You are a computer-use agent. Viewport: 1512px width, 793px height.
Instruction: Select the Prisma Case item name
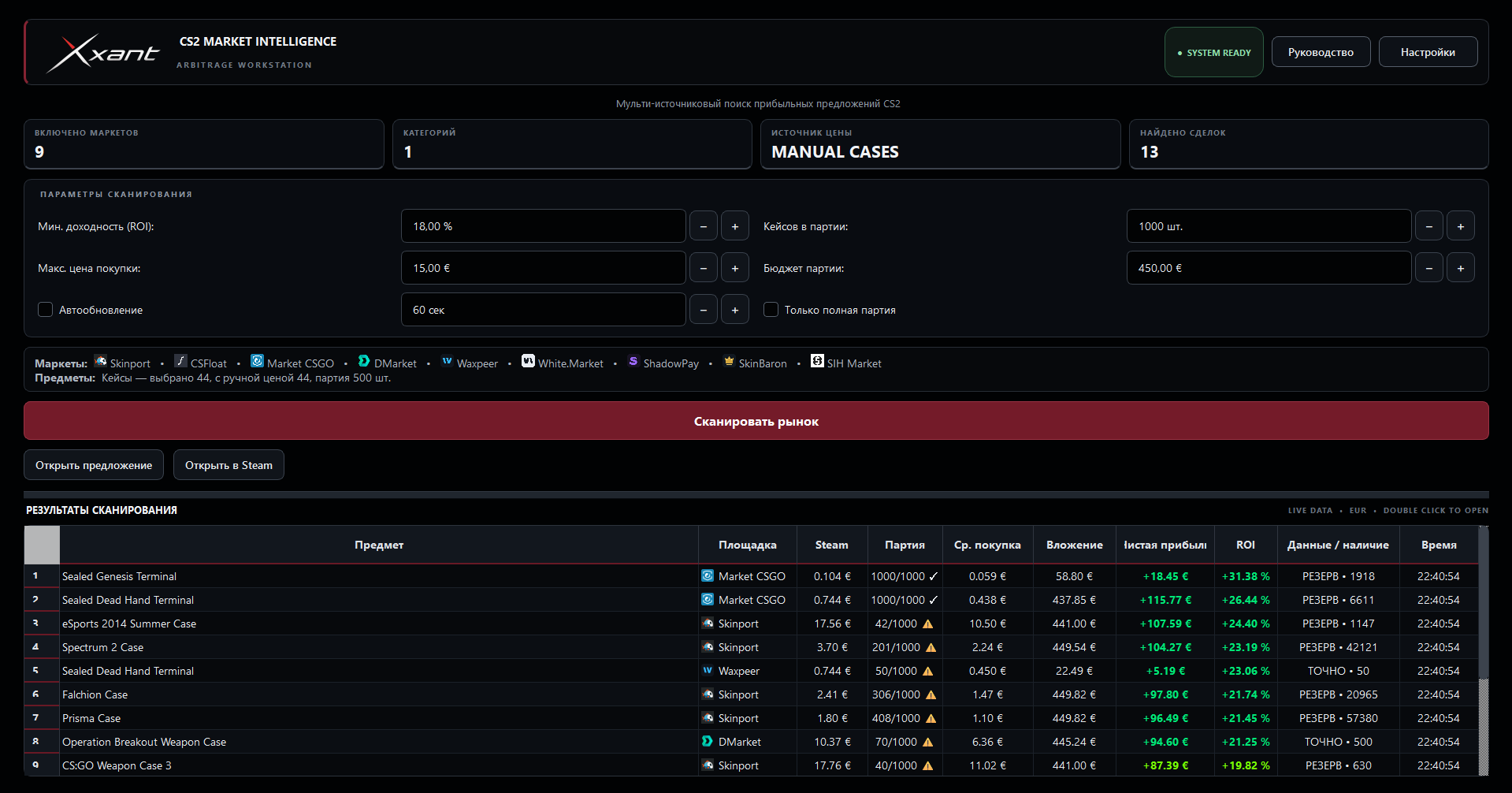click(x=91, y=718)
